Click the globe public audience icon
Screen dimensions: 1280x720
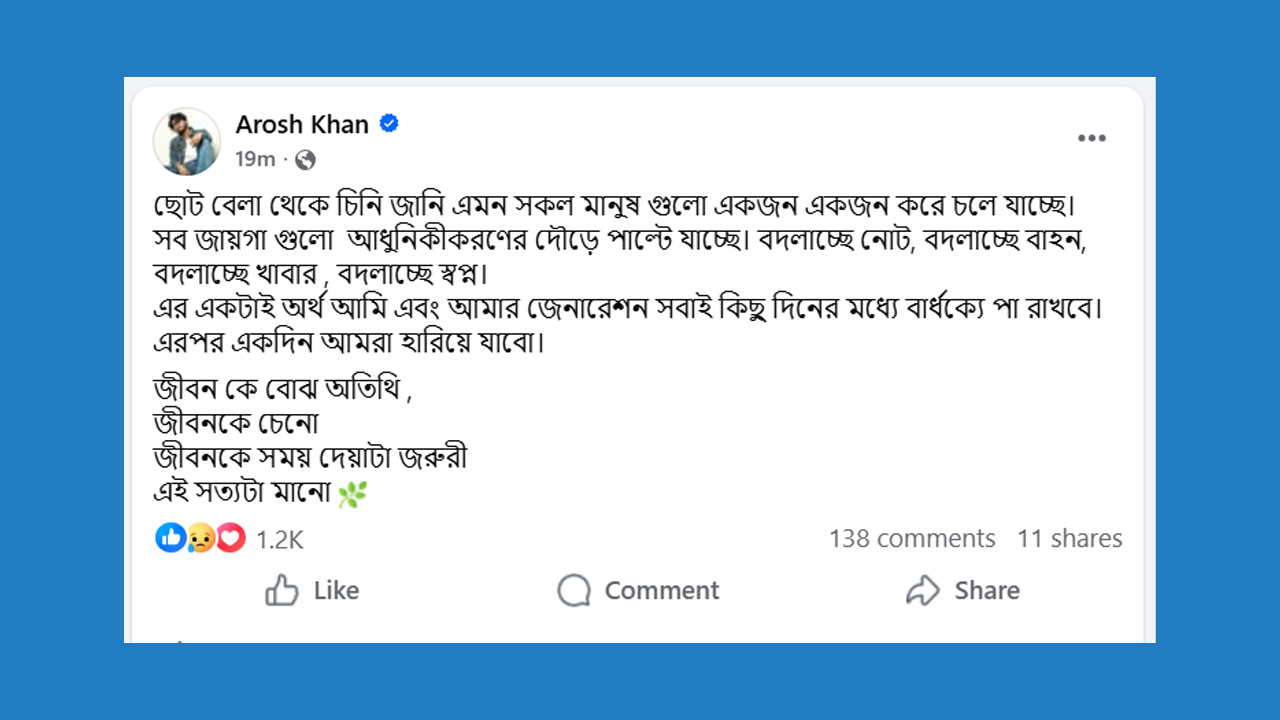click(x=306, y=159)
